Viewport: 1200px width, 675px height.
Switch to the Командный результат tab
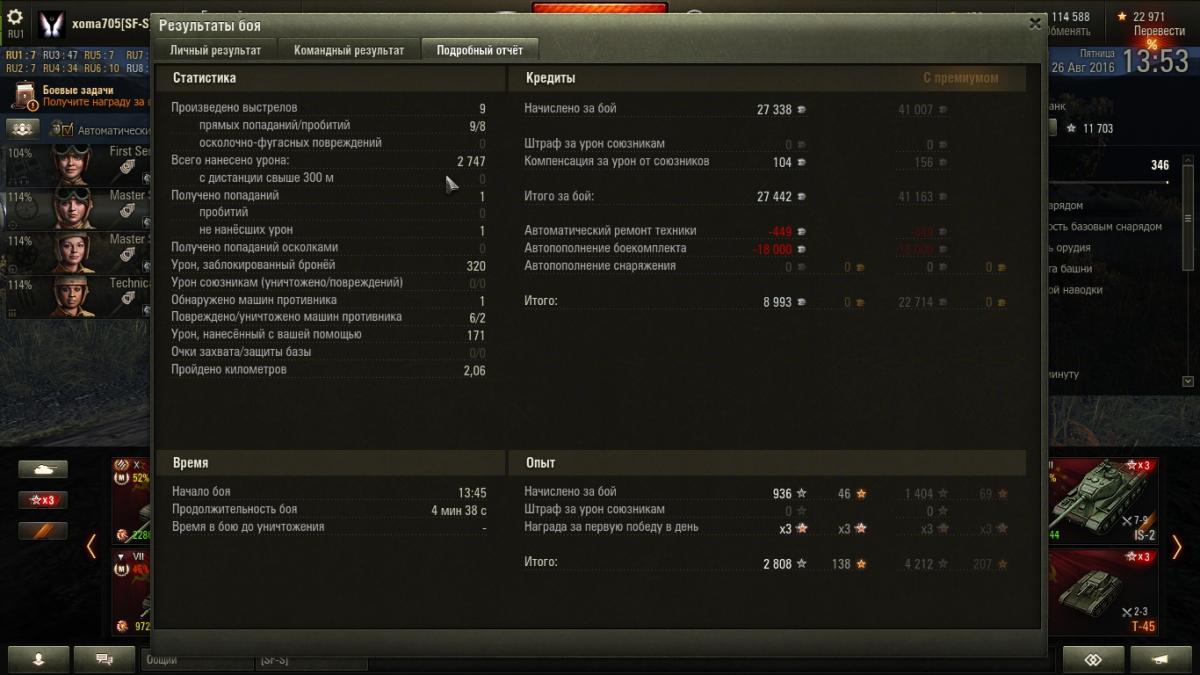click(349, 50)
